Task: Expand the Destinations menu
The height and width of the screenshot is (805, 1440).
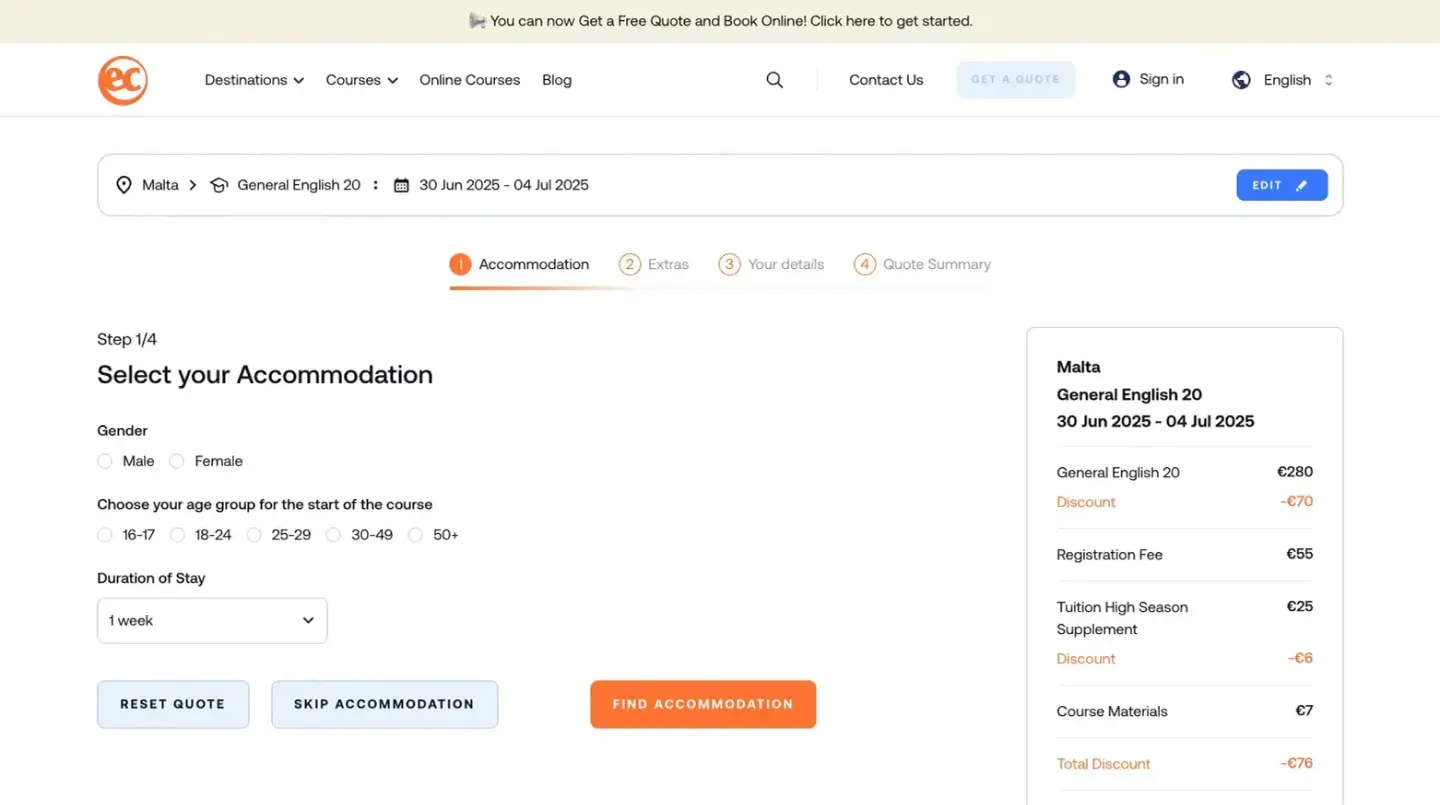Action: [x=254, y=80]
